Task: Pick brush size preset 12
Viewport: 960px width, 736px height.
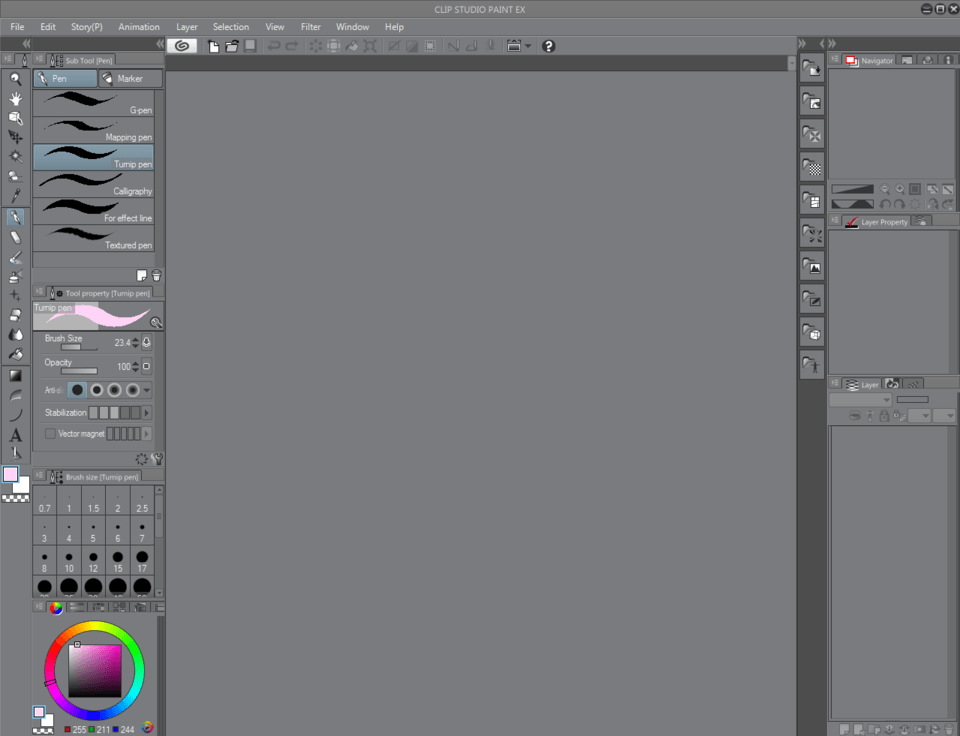Action: 93,561
